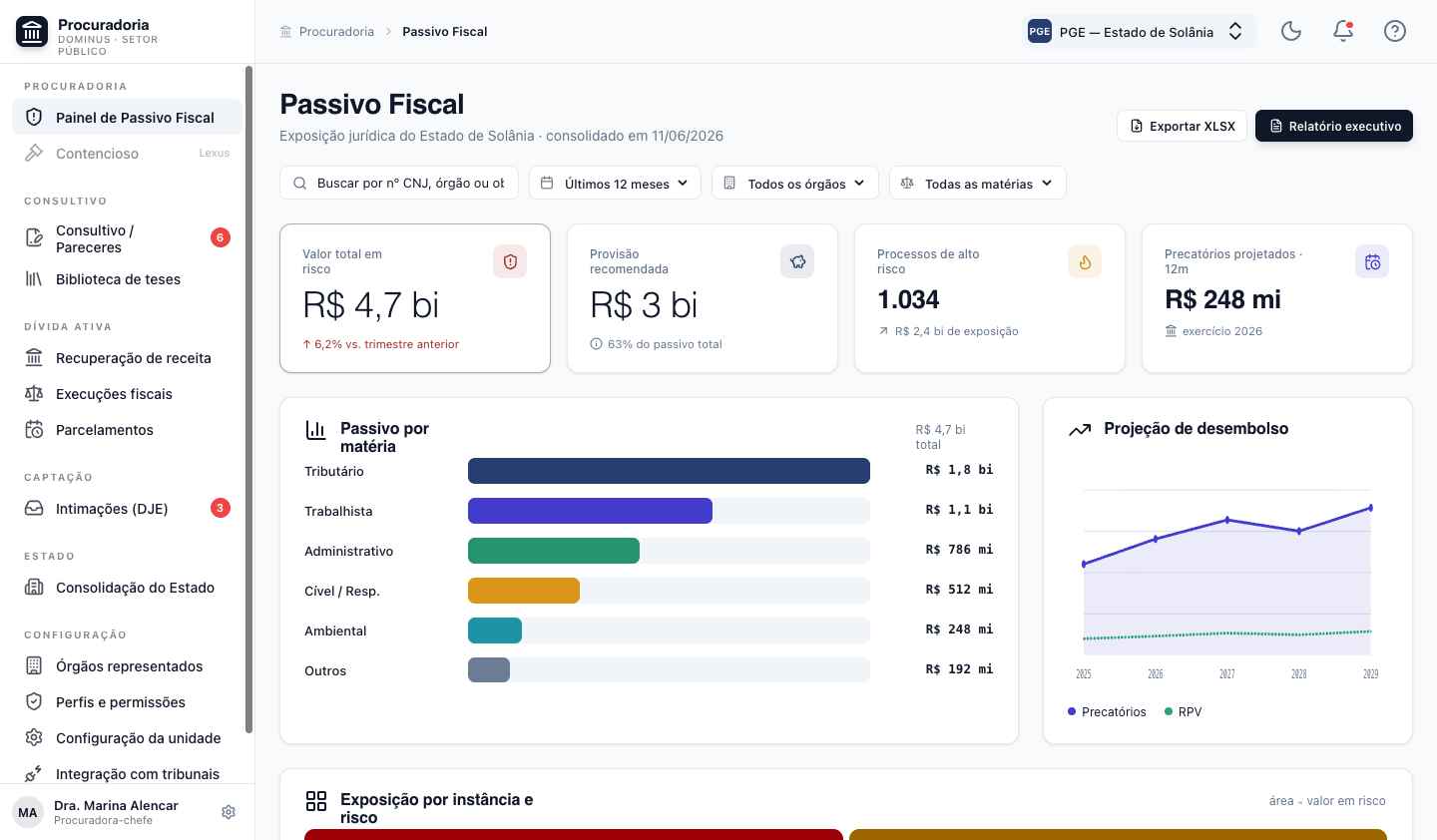The width and height of the screenshot is (1437, 840).
Task: Open the Valor total em risco card
Action: pos(415,298)
